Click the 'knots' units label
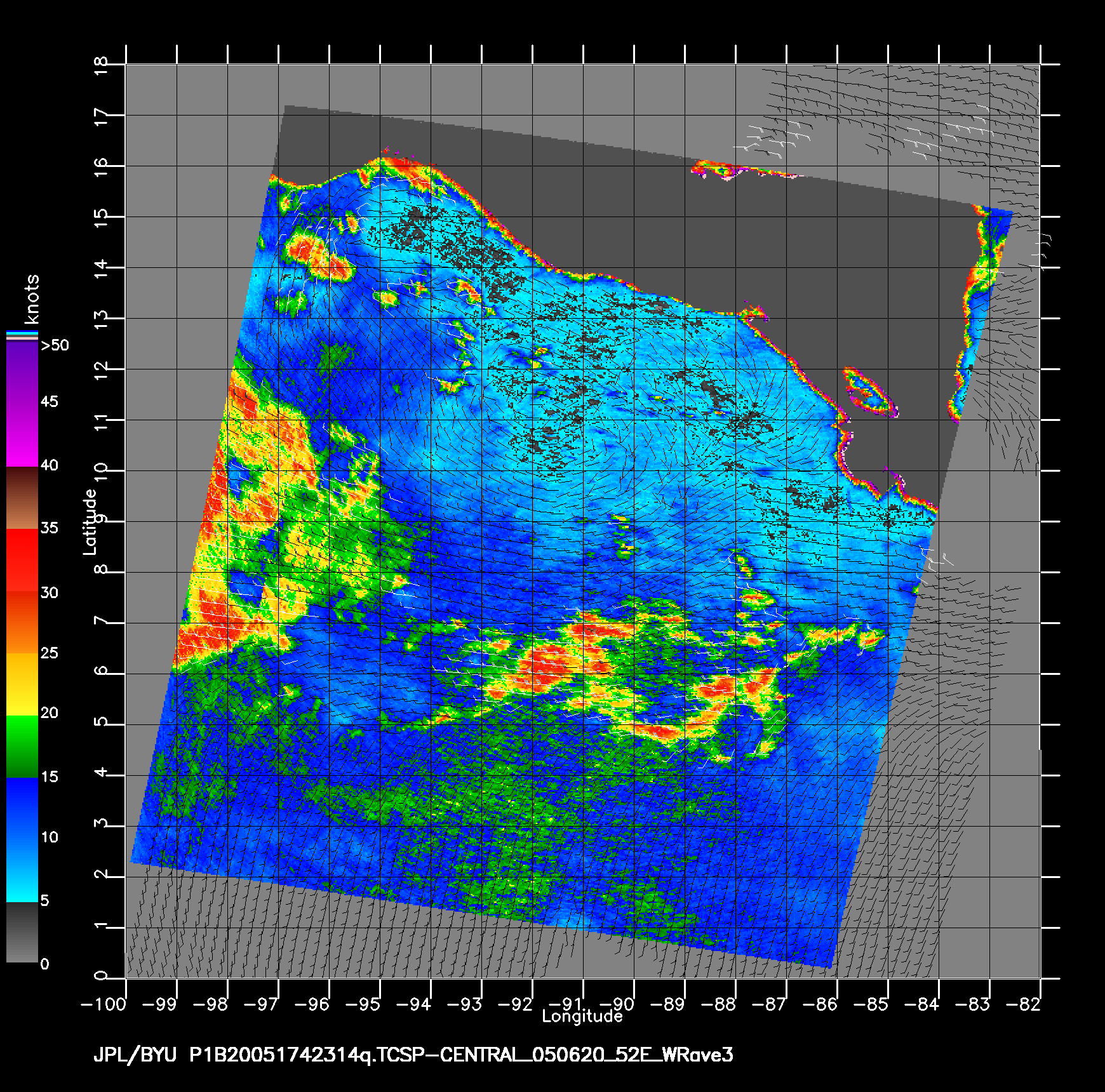Viewport: 1105px width, 1092px height. [x=32, y=299]
